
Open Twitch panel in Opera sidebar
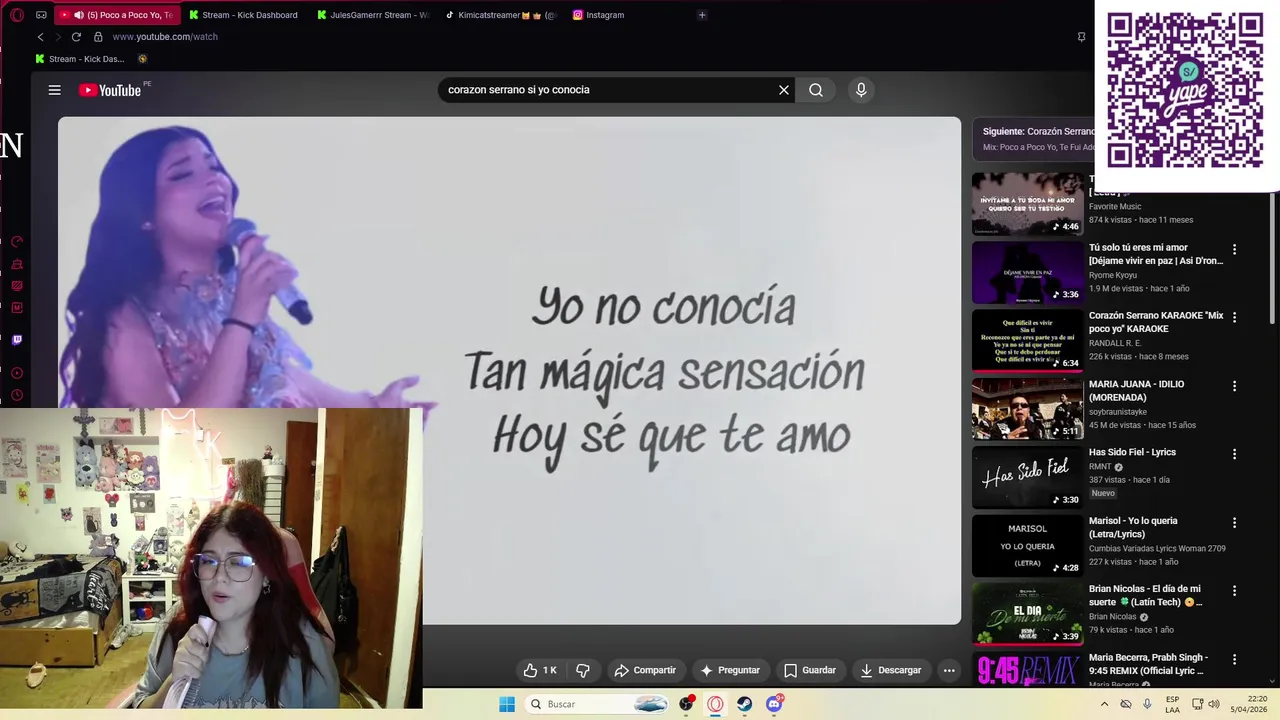pos(17,340)
